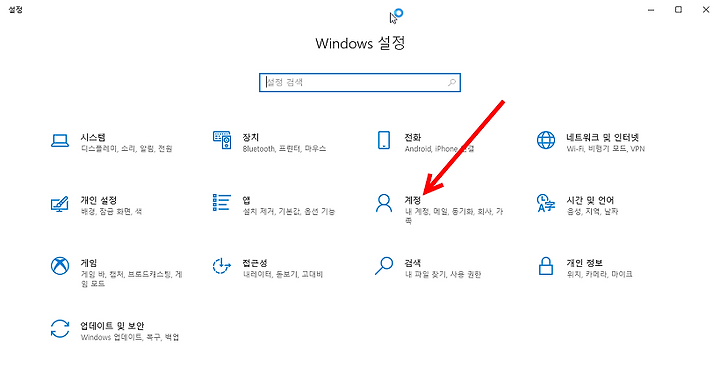Screen dimensions: 720x367
Task: Select the 개인 설정 title
Action: (99, 200)
